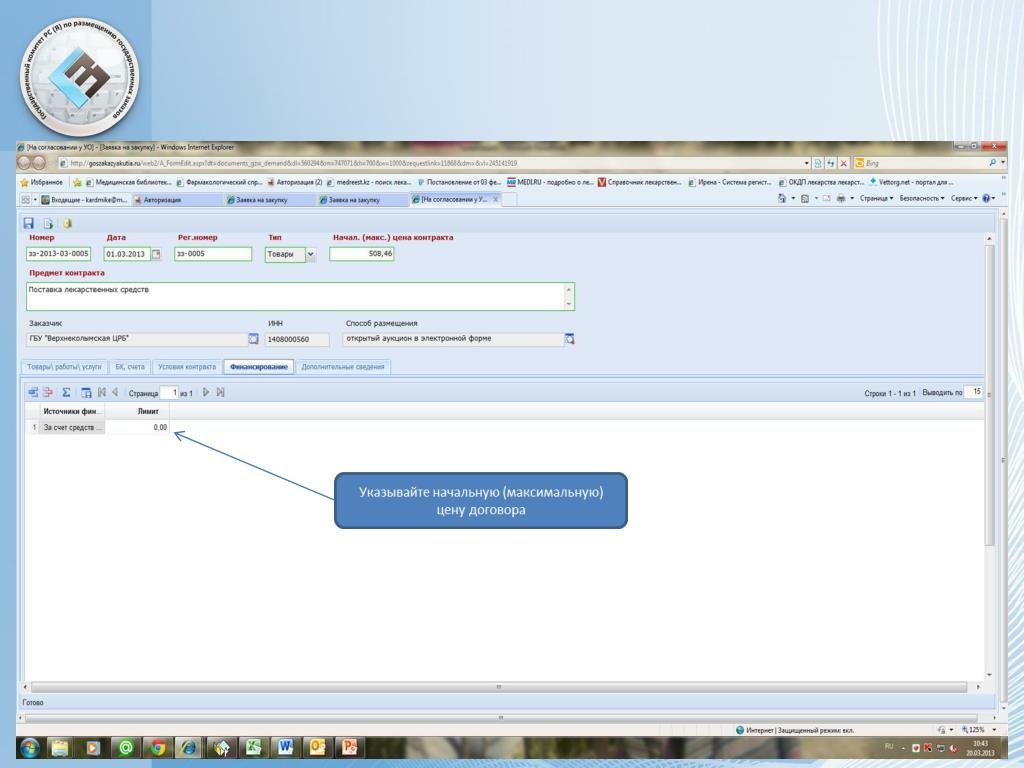
Task: Switch to the Авторизация browser tab
Action: tap(176, 200)
